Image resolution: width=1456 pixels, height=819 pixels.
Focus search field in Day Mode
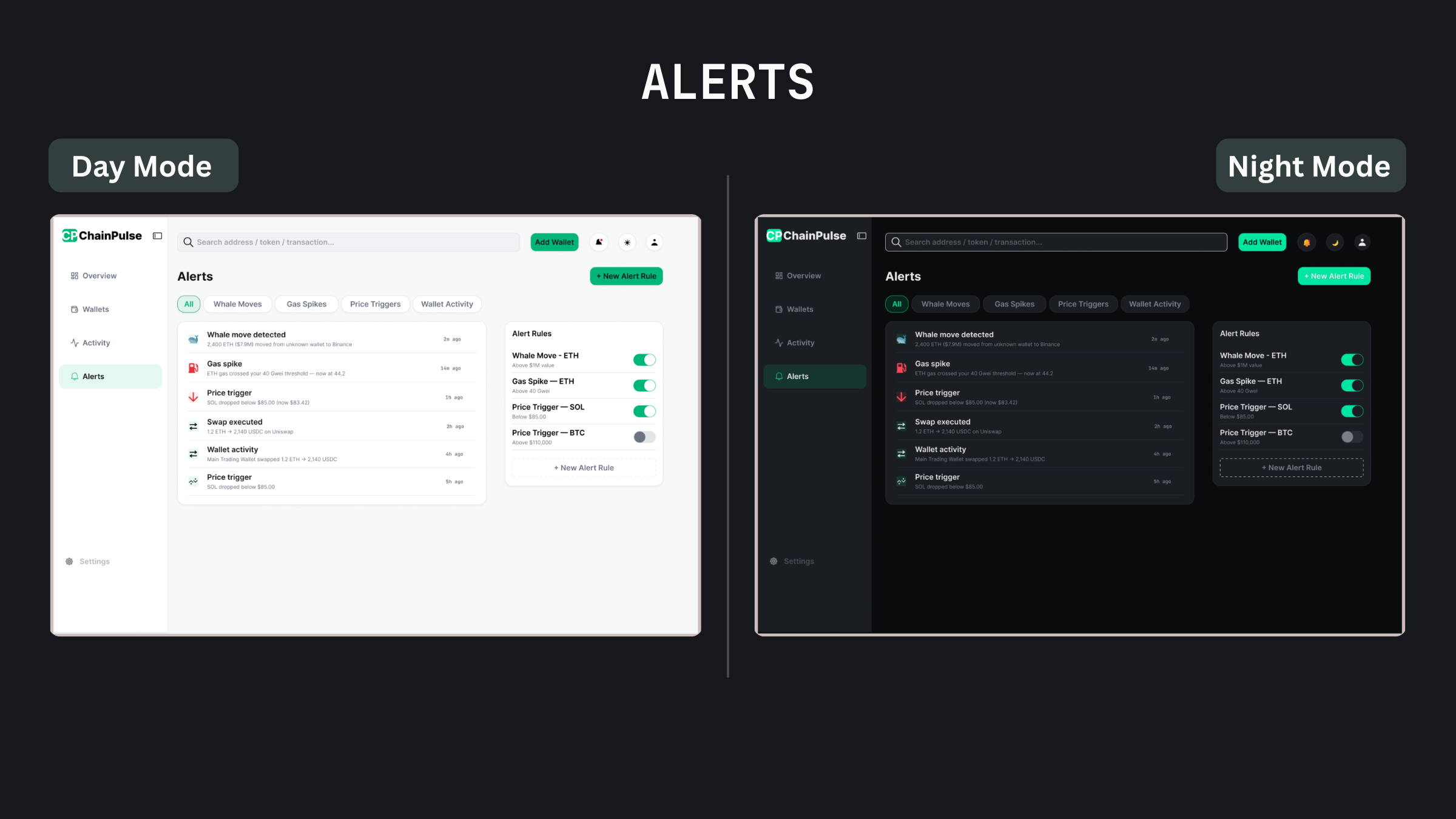pos(349,242)
